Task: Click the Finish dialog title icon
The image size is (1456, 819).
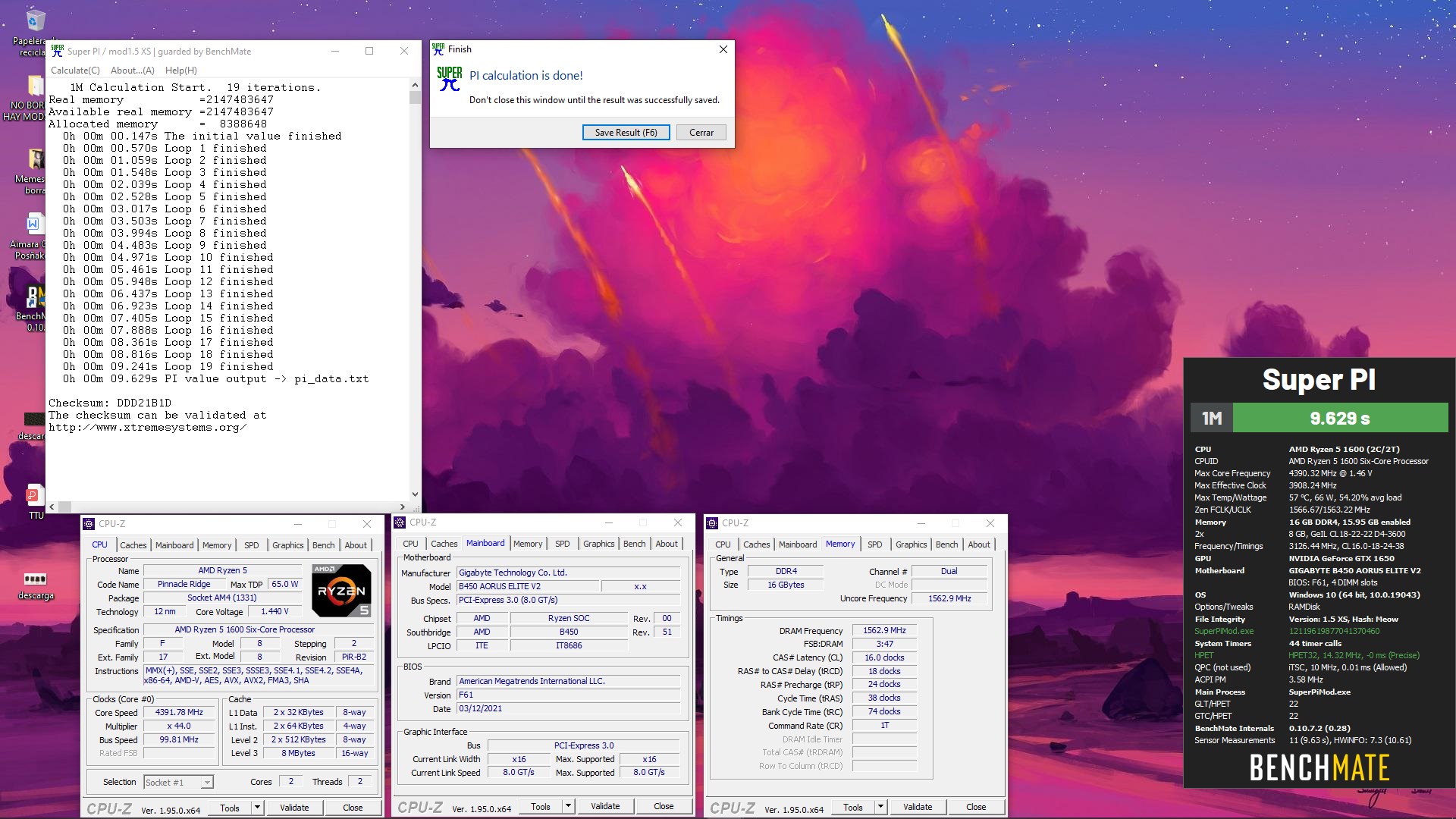Action: pos(438,49)
